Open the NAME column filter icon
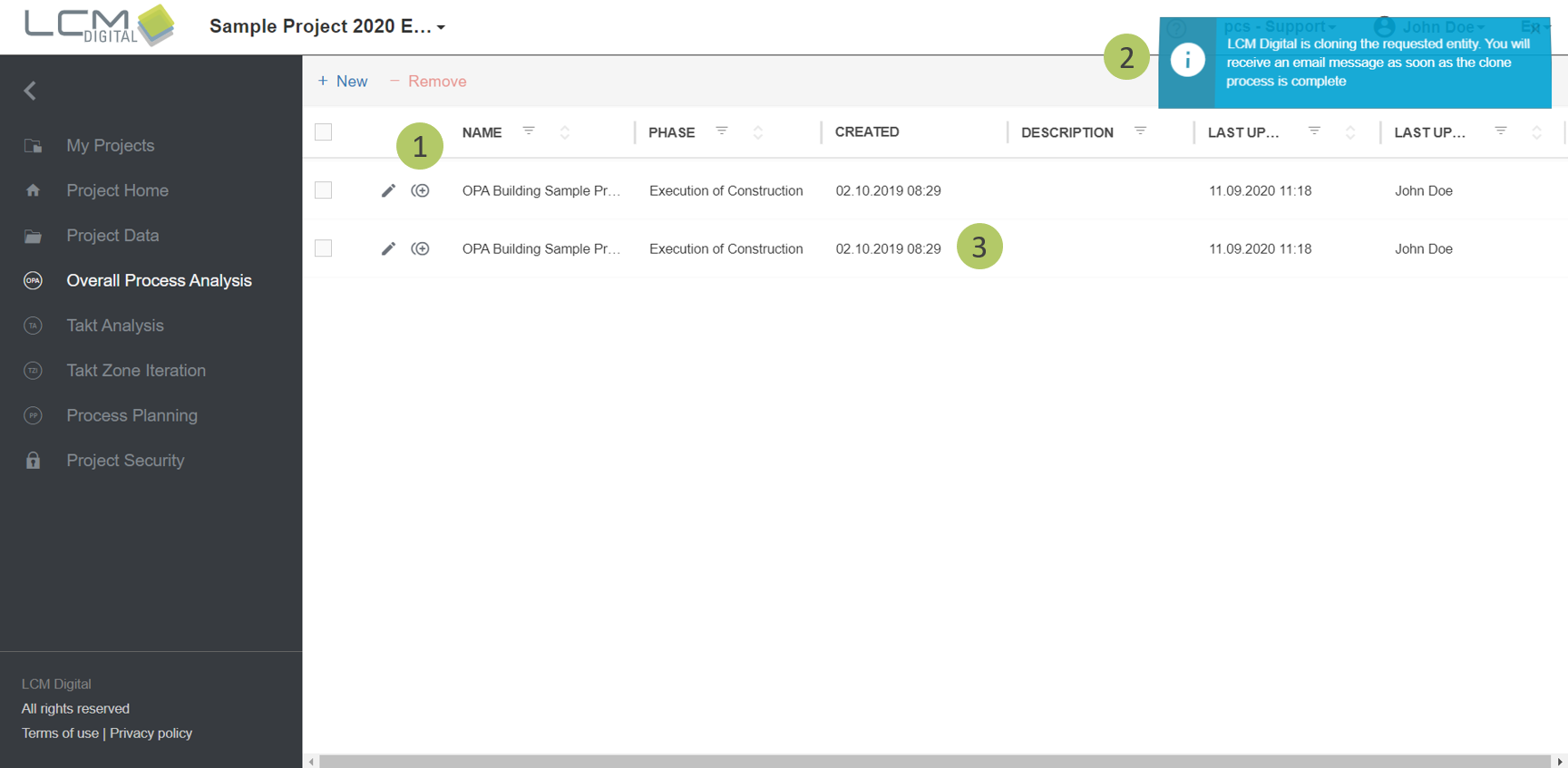Screen dimensions: 1568x768 coord(529,131)
